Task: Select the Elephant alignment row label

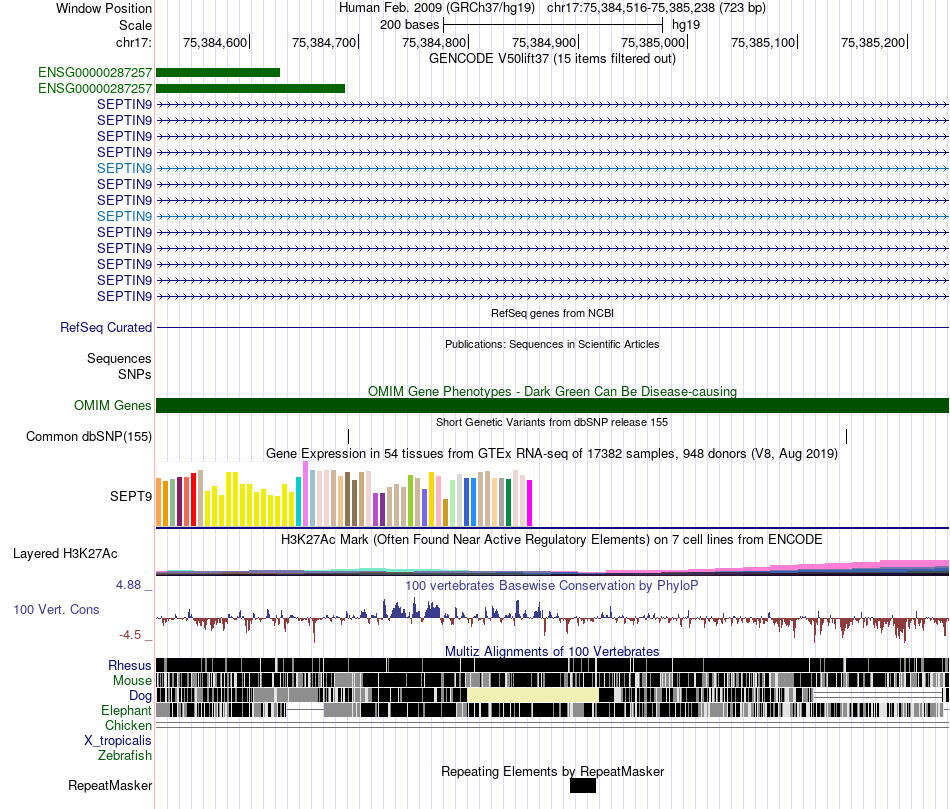Action: click(x=126, y=710)
